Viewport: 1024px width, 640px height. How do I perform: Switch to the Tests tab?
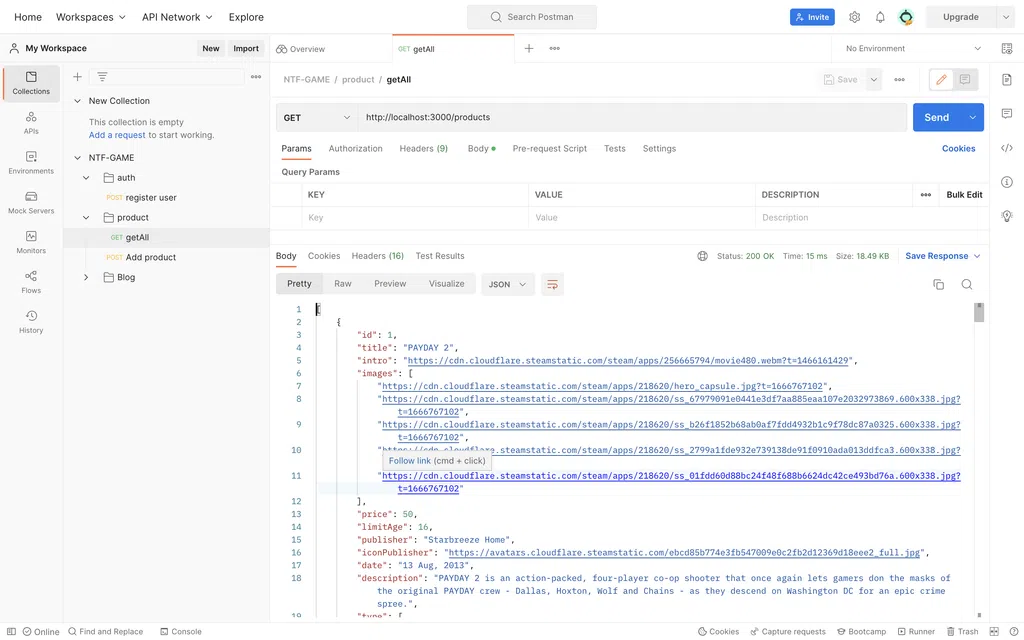(615, 149)
